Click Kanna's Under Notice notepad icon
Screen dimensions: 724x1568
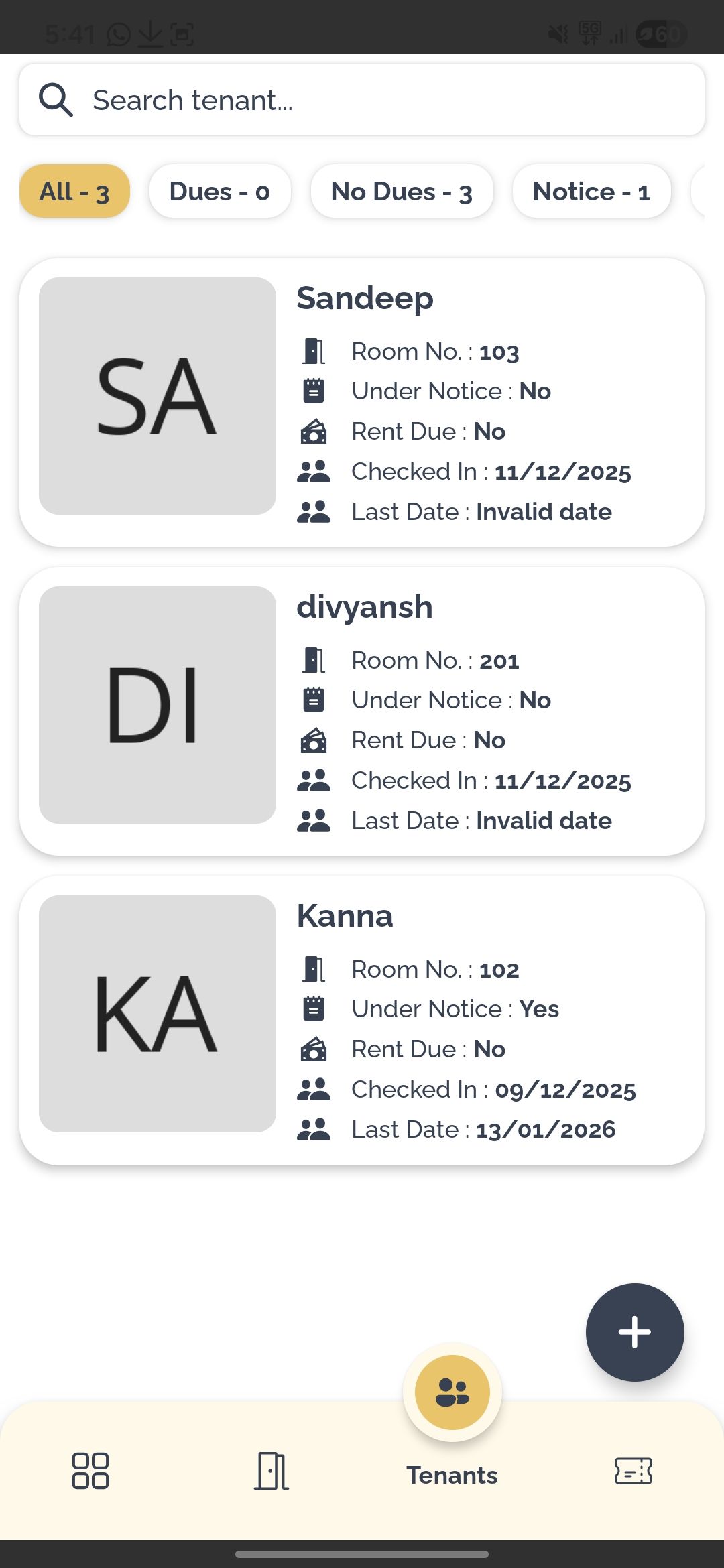pyautogui.click(x=314, y=1008)
